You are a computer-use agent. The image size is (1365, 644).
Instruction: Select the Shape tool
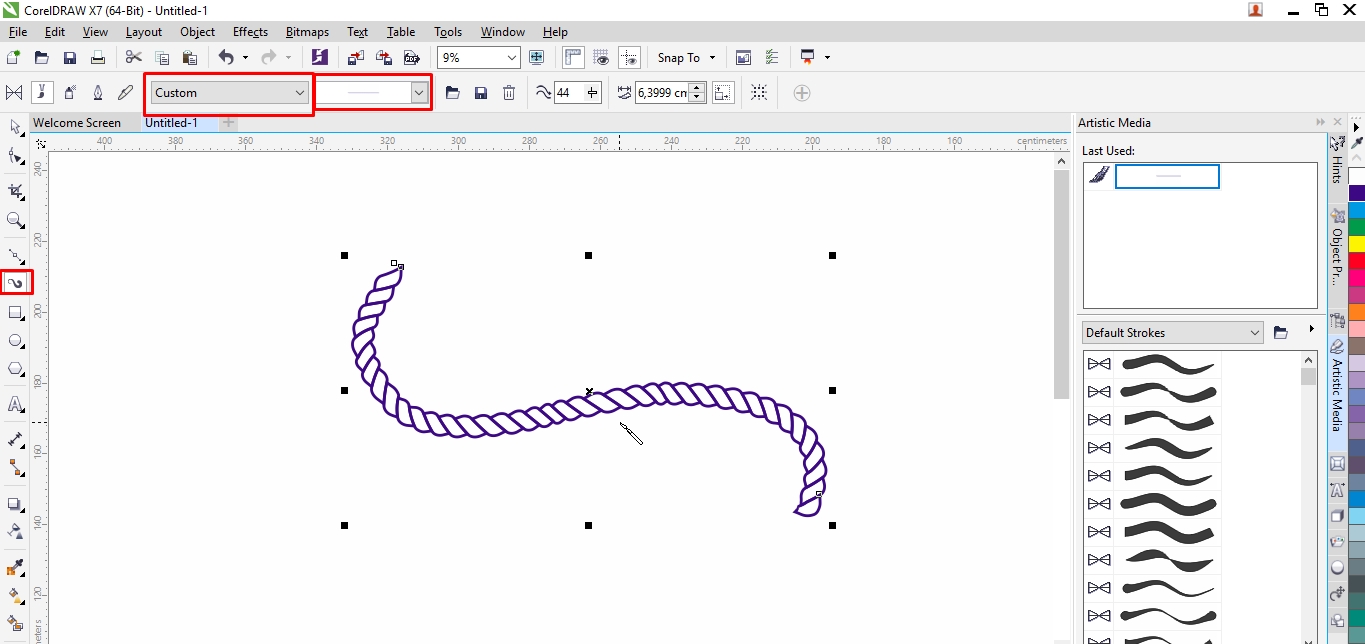click(15, 156)
